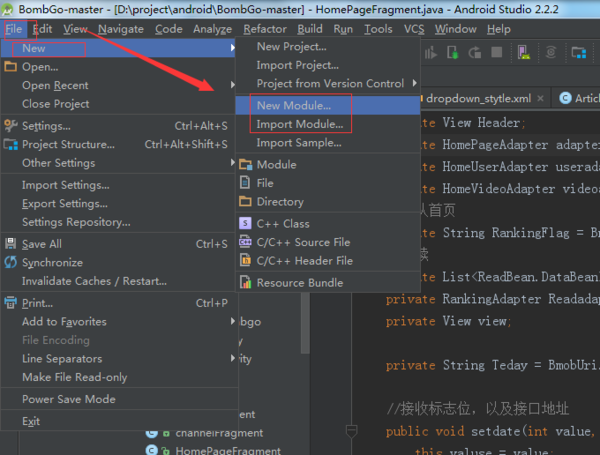Click the Project Structure icon in the toolbar
The height and width of the screenshot is (455, 600).
click(579, 52)
